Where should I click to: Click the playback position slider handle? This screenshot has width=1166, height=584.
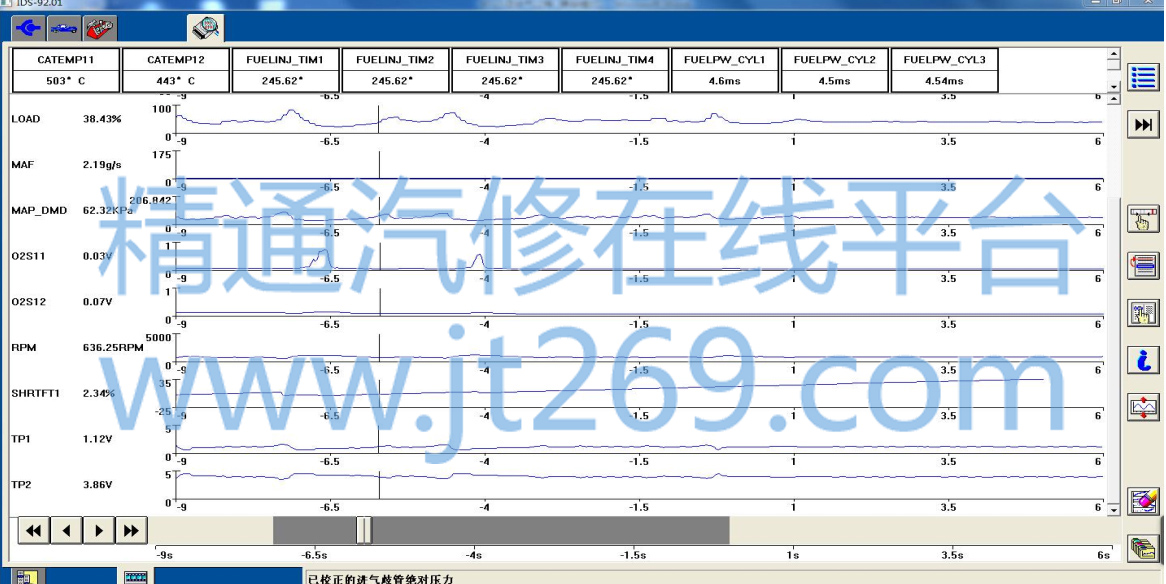point(364,530)
